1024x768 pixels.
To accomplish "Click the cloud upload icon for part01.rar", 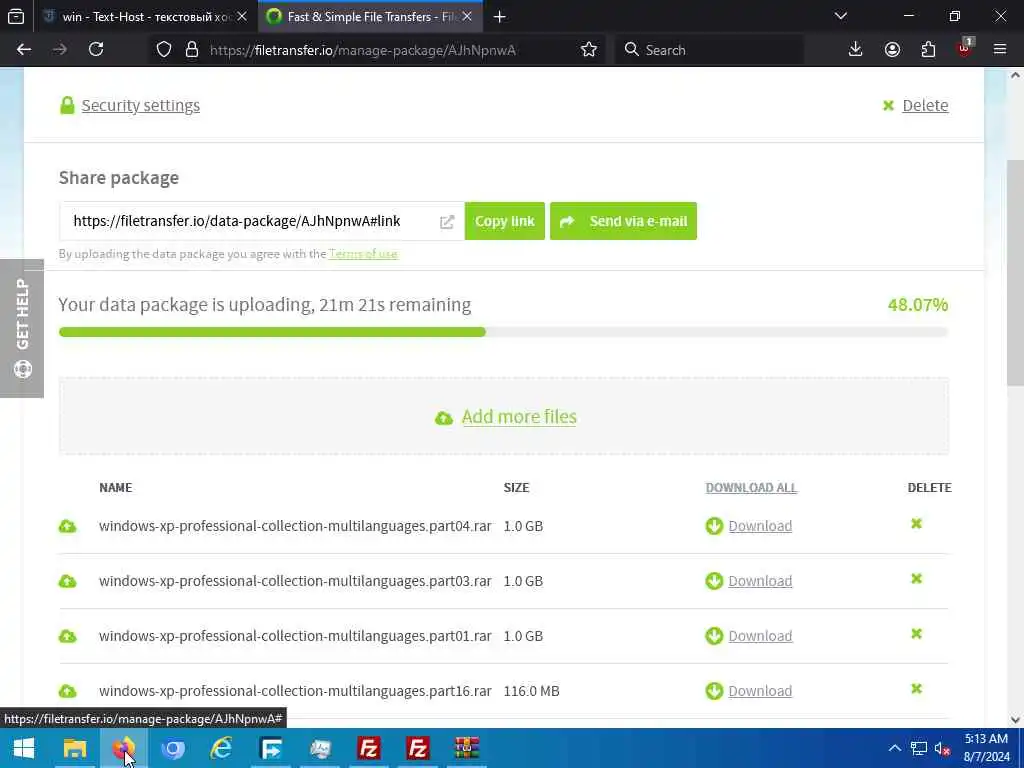I will click(x=67, y=636).
